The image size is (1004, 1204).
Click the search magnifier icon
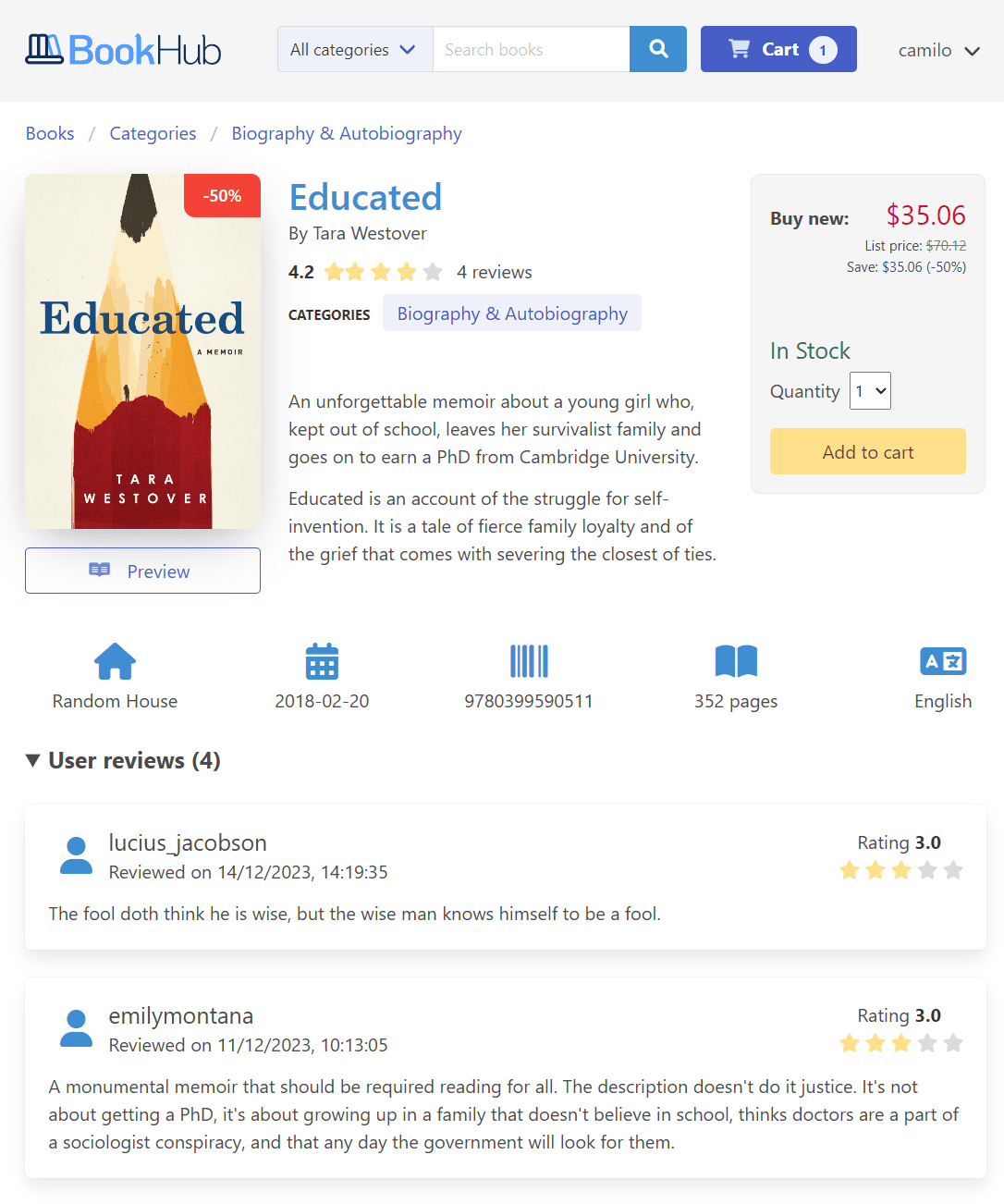657,49
